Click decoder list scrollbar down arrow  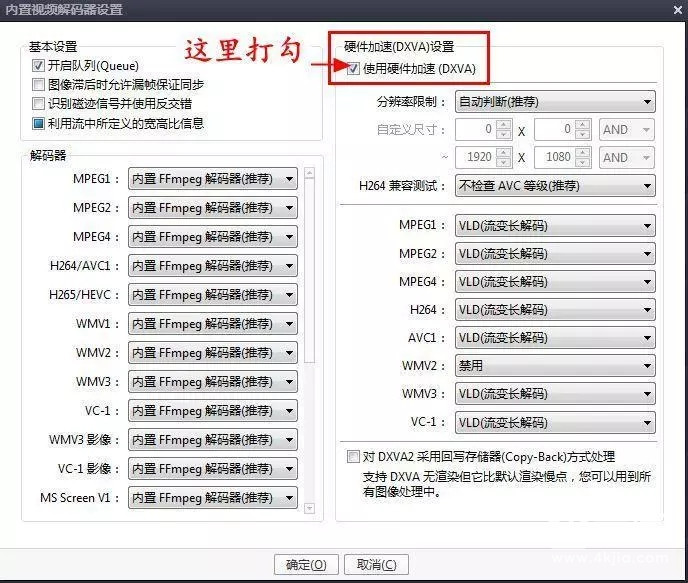coord(309,509)
